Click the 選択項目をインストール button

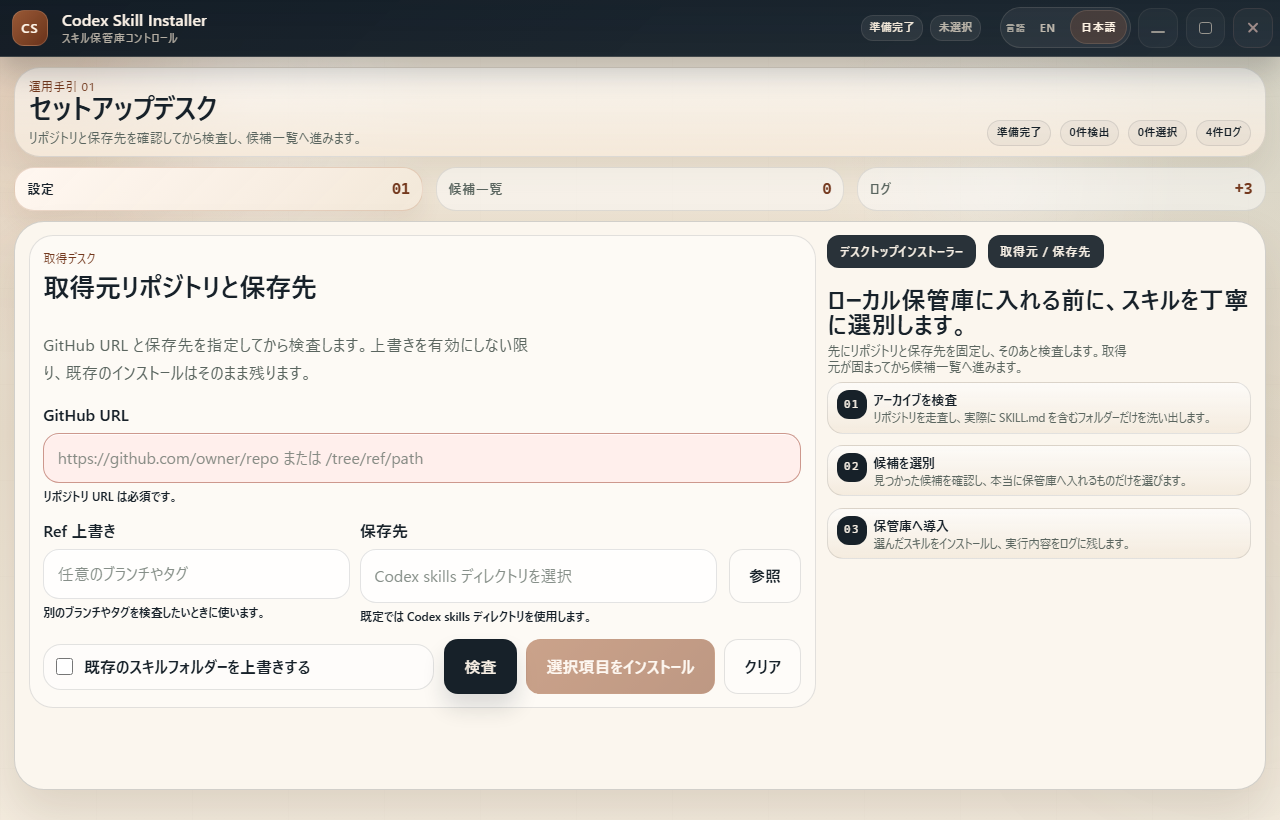620,667
